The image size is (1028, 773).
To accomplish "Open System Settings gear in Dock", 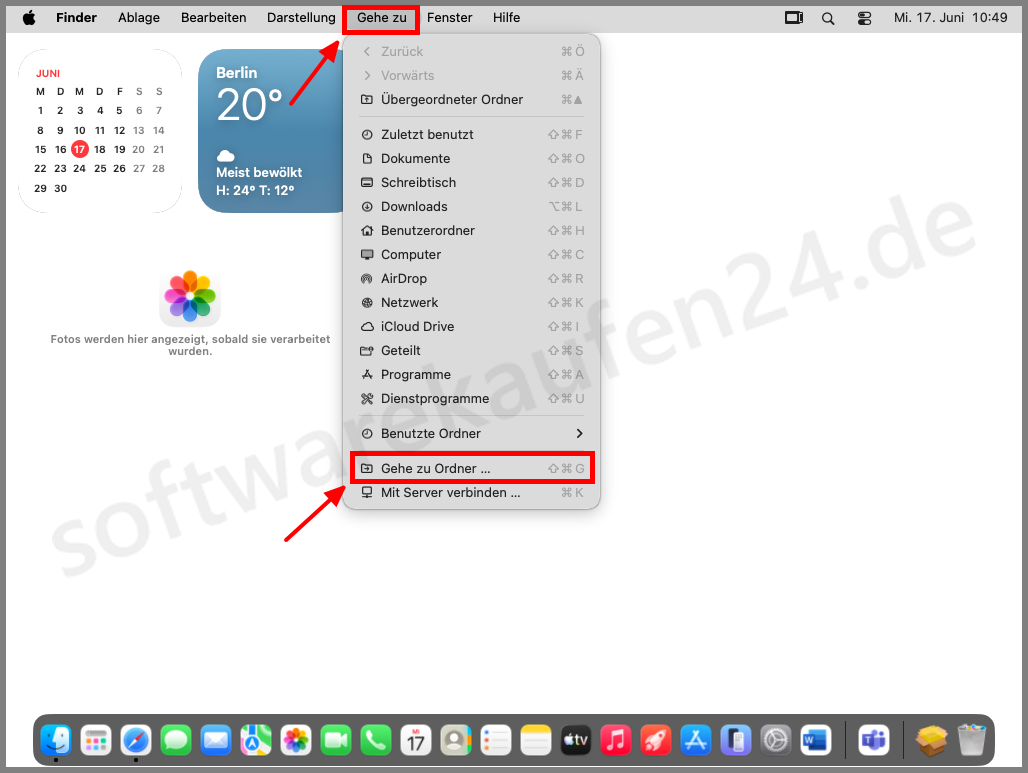I will tap(776, 740).
